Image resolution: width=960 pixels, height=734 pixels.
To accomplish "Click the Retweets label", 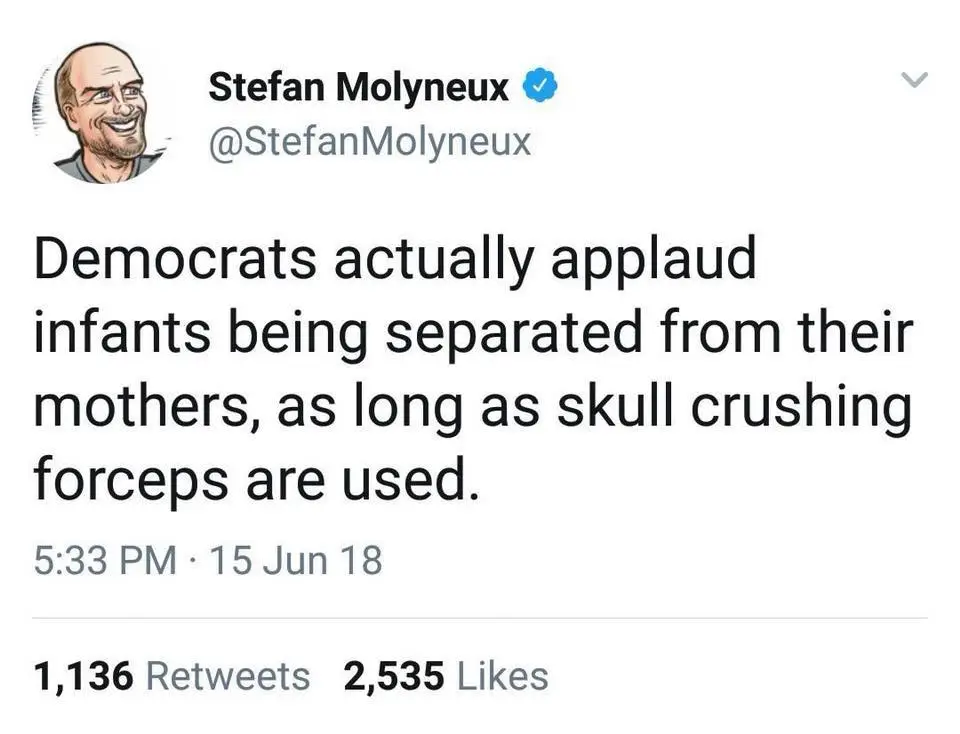I will (228, 676).
